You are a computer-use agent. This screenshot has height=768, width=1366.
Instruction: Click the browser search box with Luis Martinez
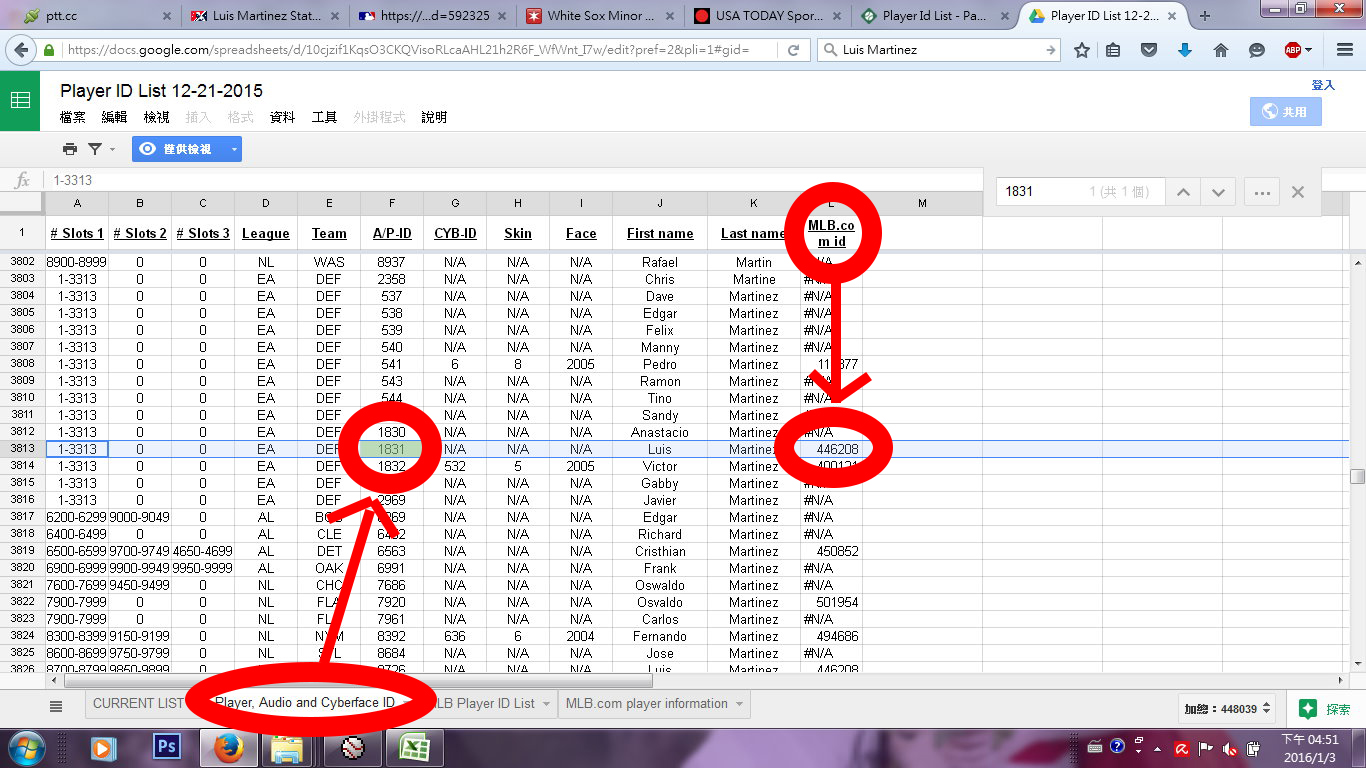[x=940, y=50]
